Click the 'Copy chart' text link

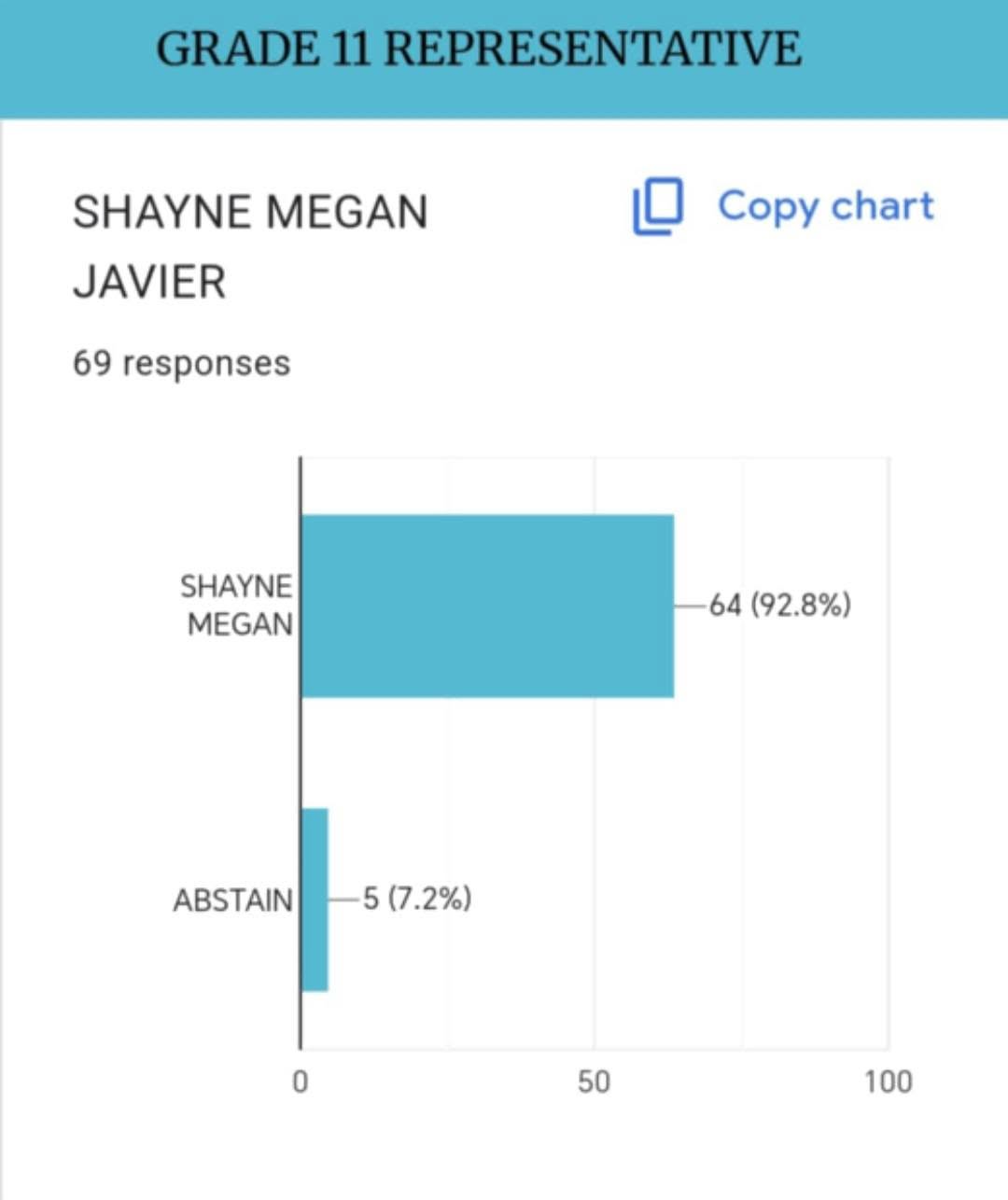(825, 206)
